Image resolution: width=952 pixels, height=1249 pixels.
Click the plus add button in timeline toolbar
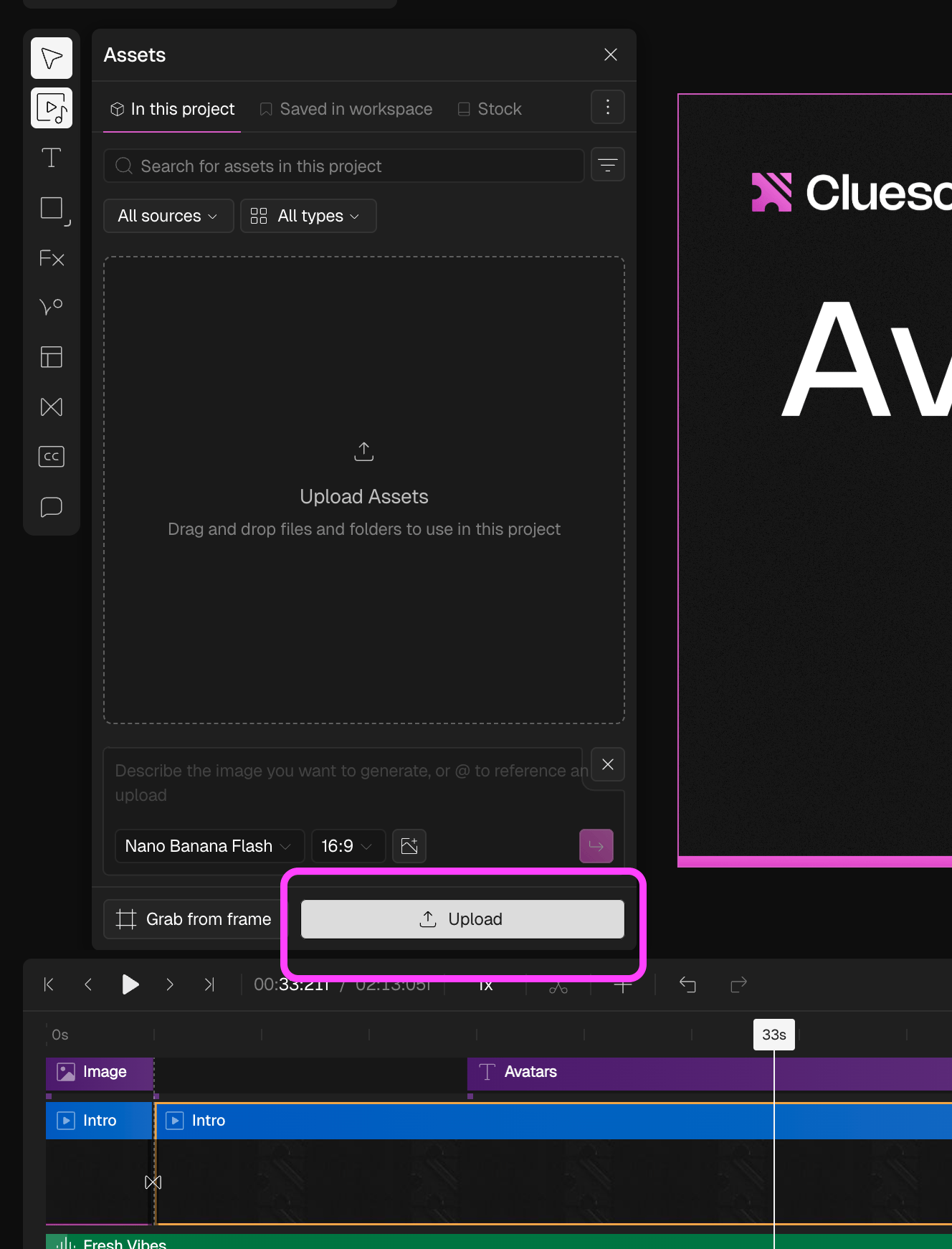coord(623,987)
